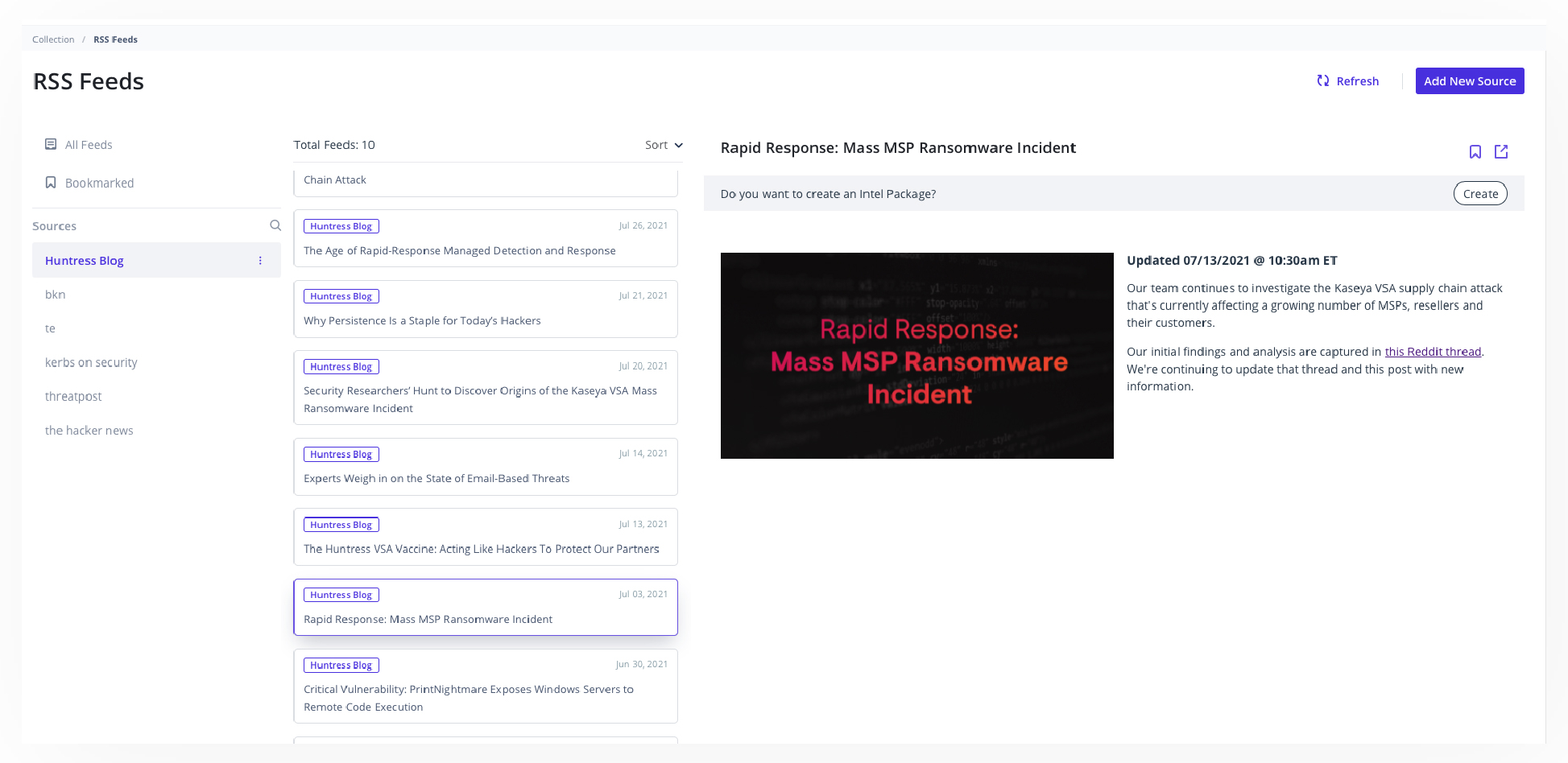Click Huntress Blog tag on Jul 13 card

tap(341, 525)
